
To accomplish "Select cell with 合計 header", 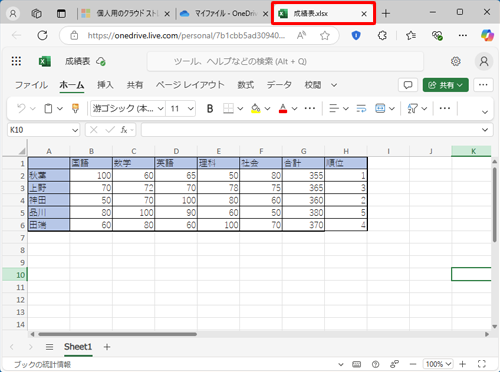I will [x=303, y=163].
